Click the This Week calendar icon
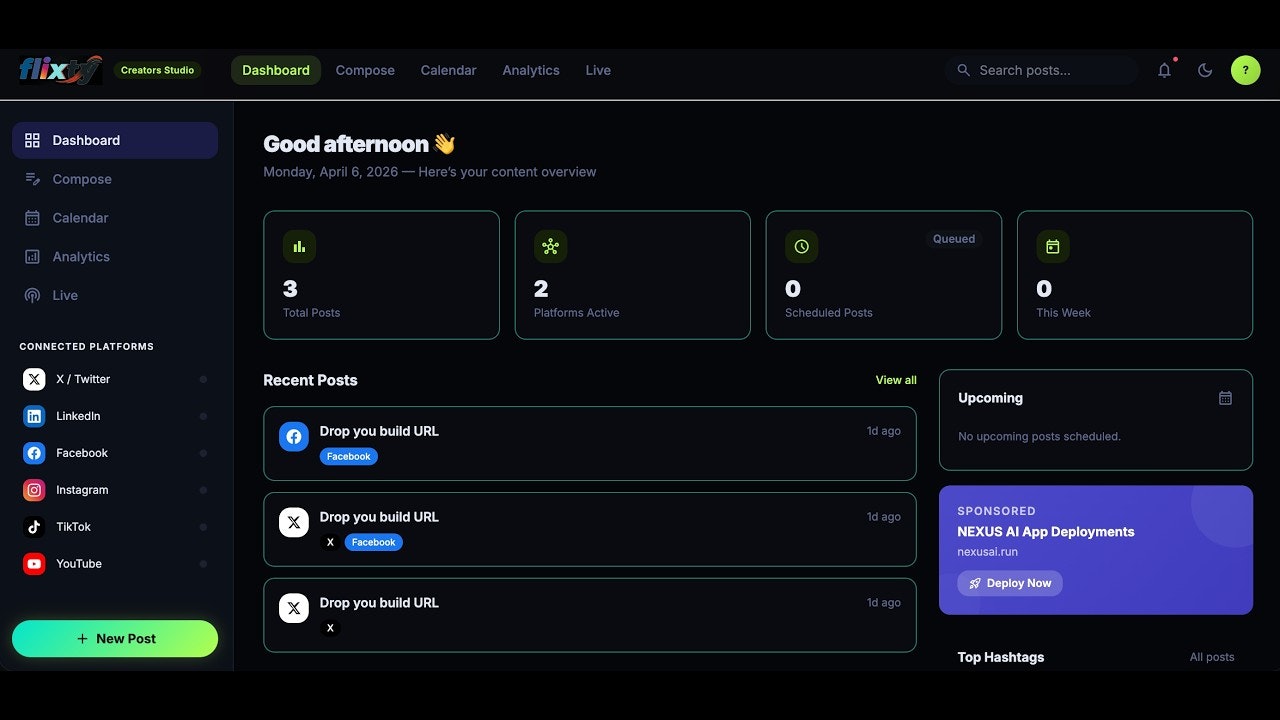The image size is (1280, 720). [x=1053, y=246]
